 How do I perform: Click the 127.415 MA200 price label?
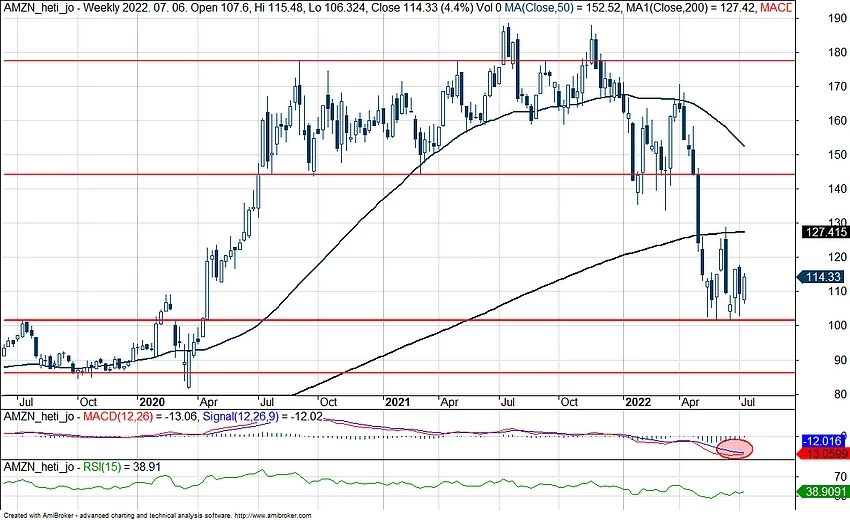coord(825,232)
